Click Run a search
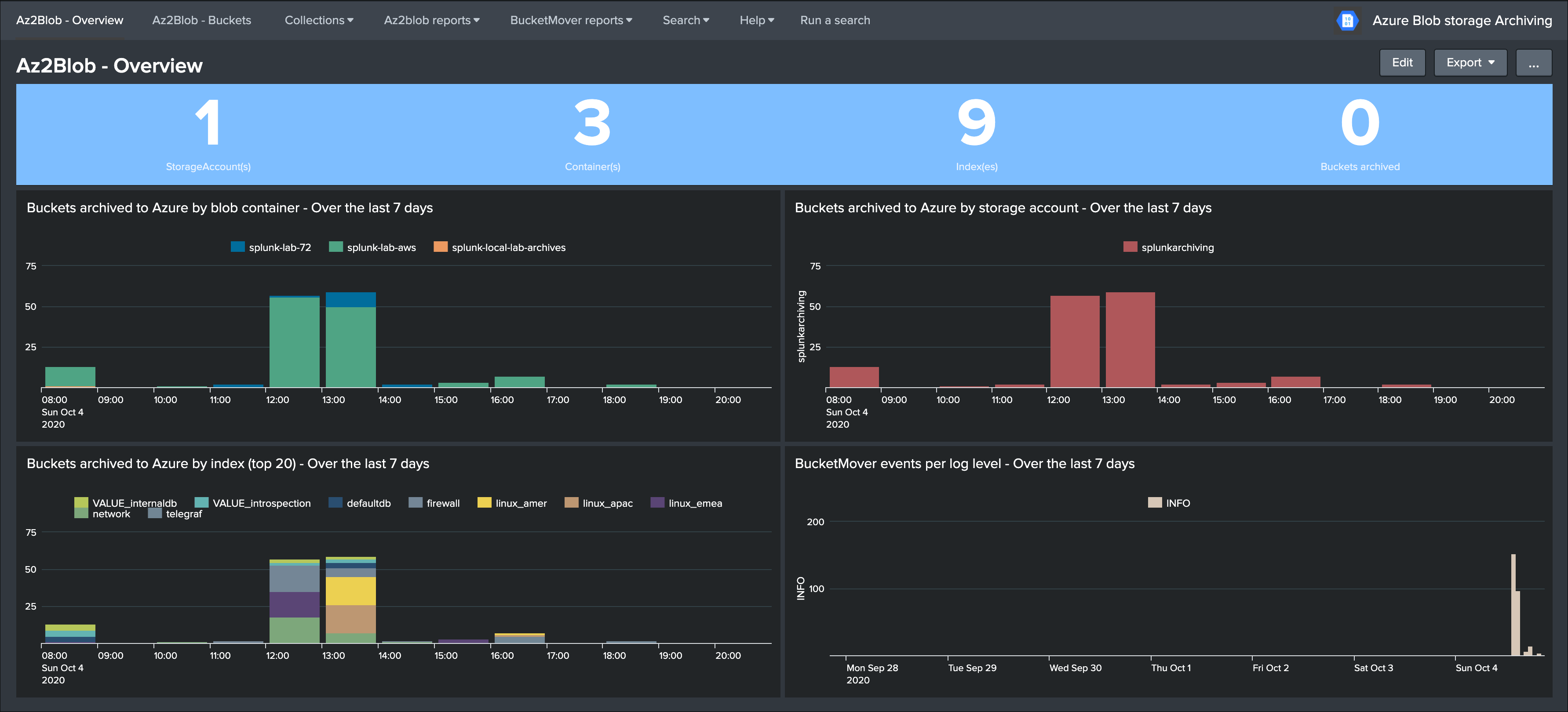1568x712 pixels. point(835,20)
